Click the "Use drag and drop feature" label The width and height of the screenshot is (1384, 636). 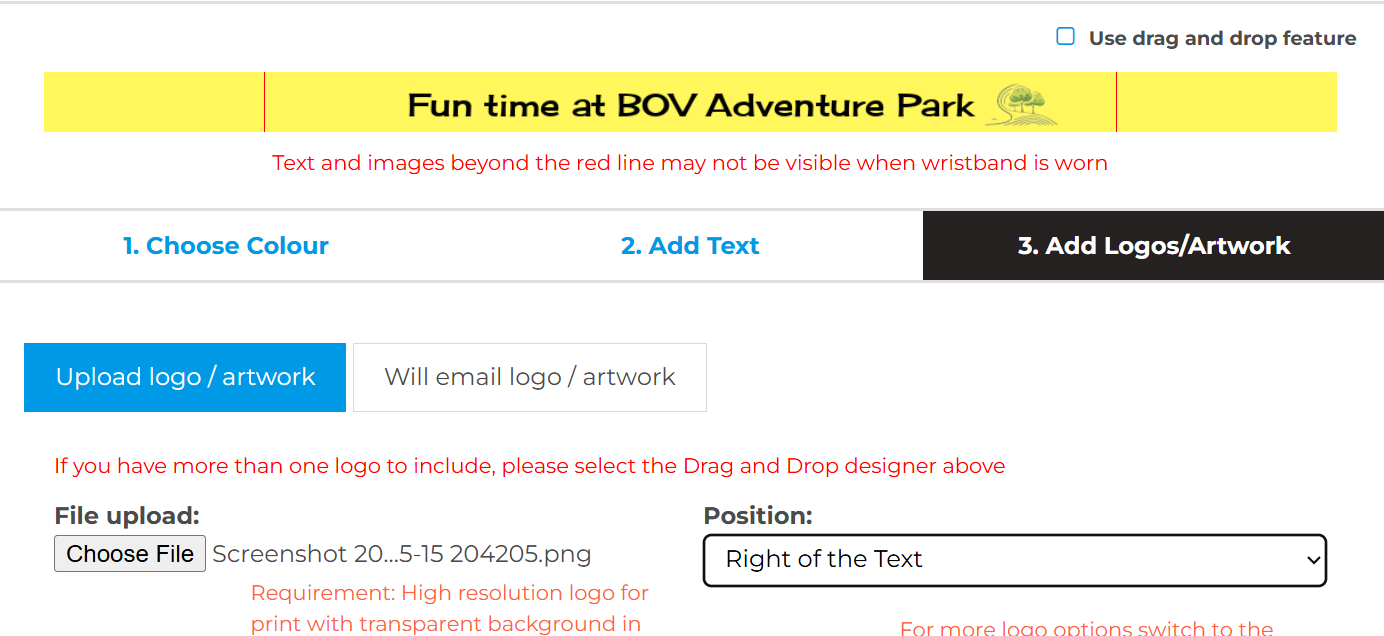click(x=1222, y=39)
